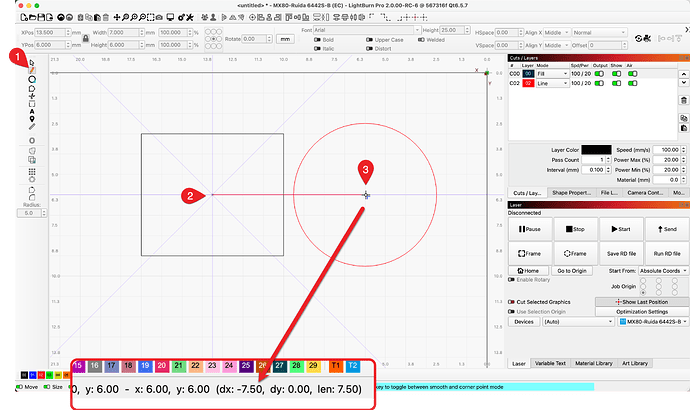Enable the Enable Rotary switch

[x=511, y=280]
